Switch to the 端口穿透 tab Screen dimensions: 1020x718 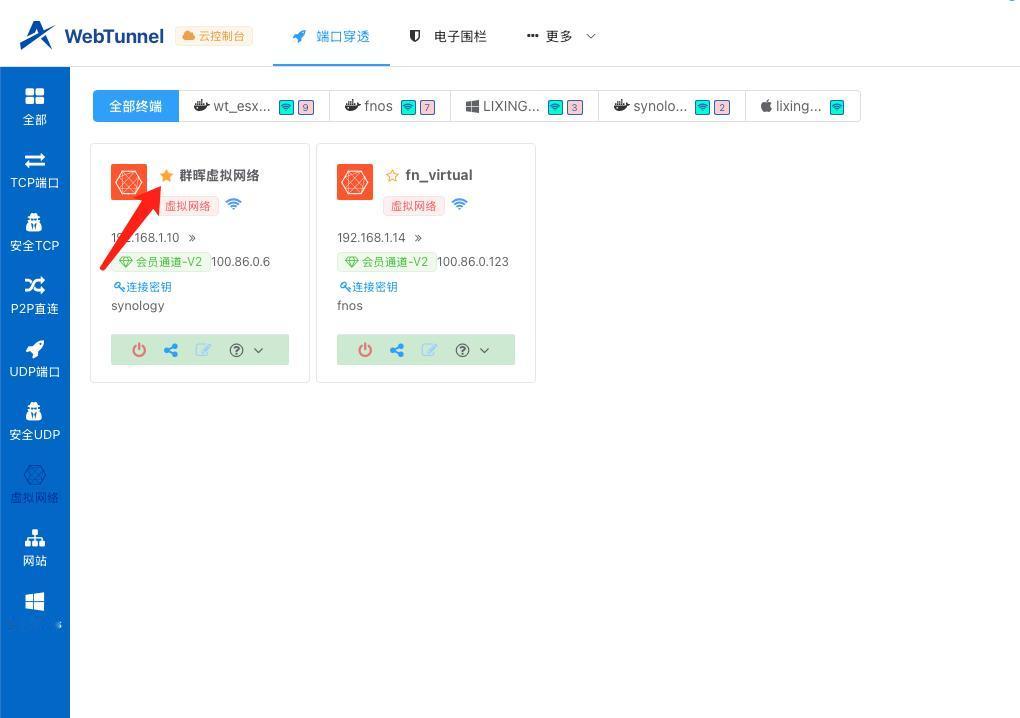331,36
